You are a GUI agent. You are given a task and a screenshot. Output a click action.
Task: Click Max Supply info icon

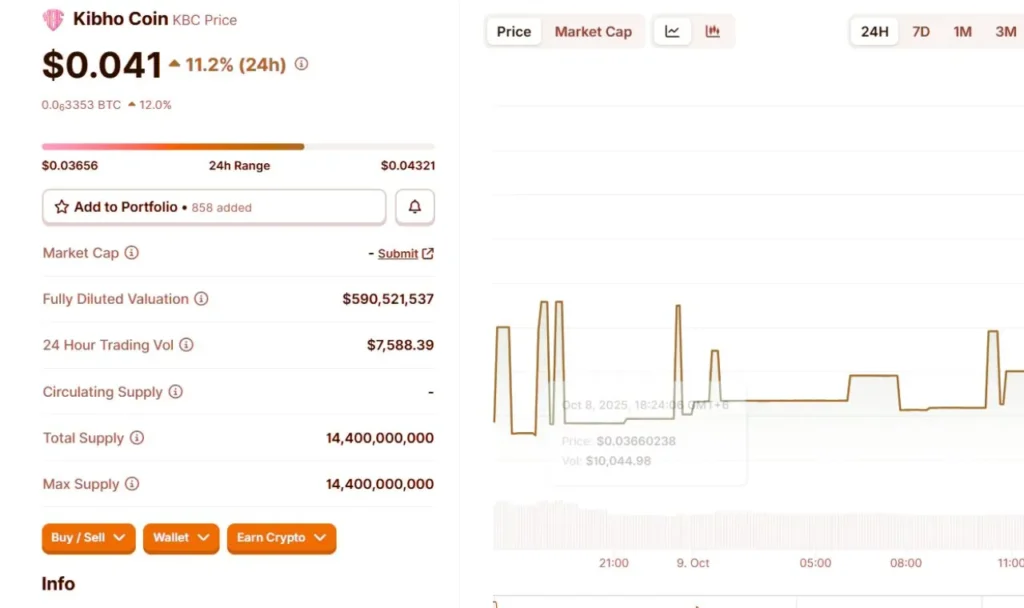(x=132, y=484)
